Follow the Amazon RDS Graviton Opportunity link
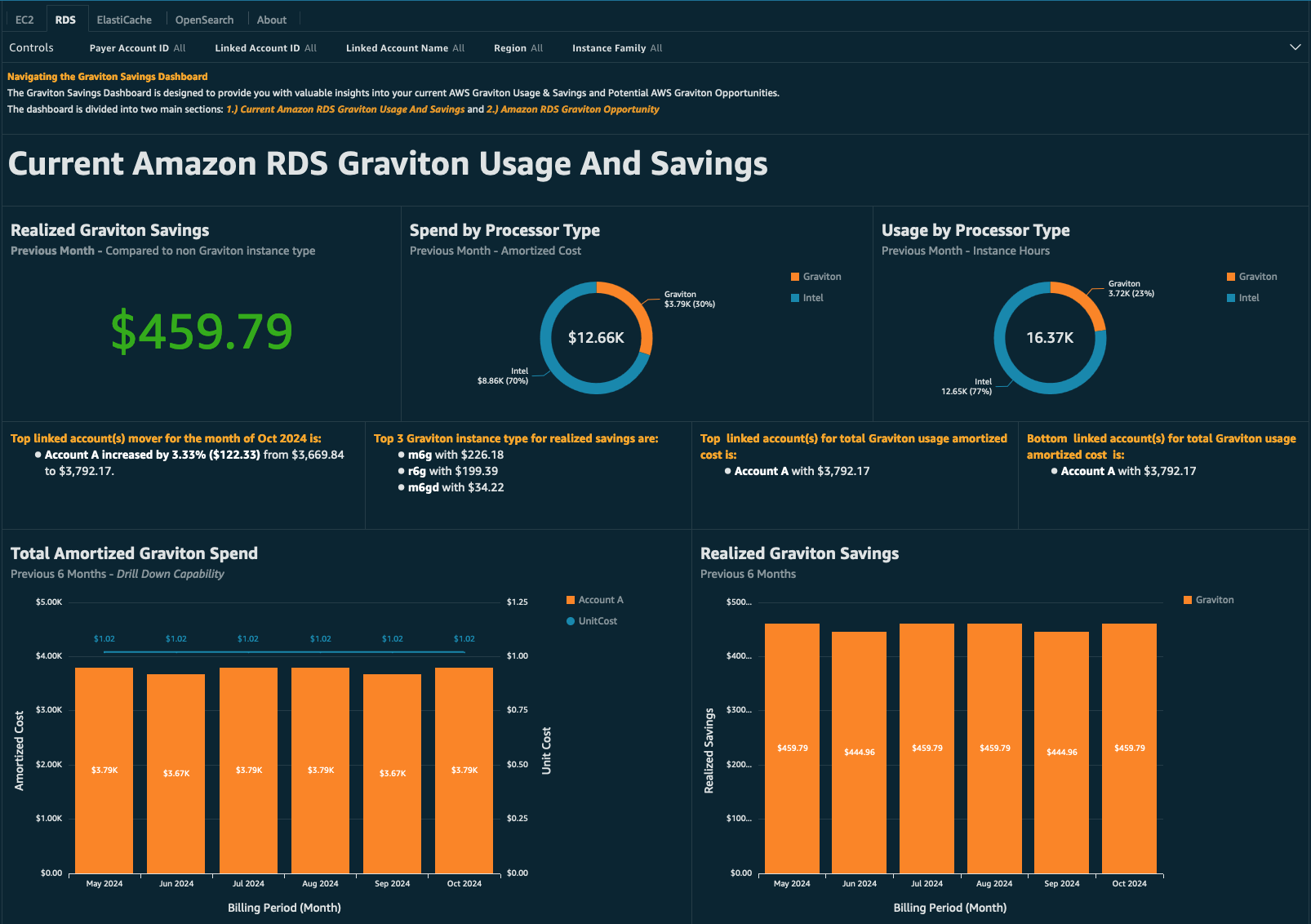Screen dimensions: 1311x924 tap(573, 109)
